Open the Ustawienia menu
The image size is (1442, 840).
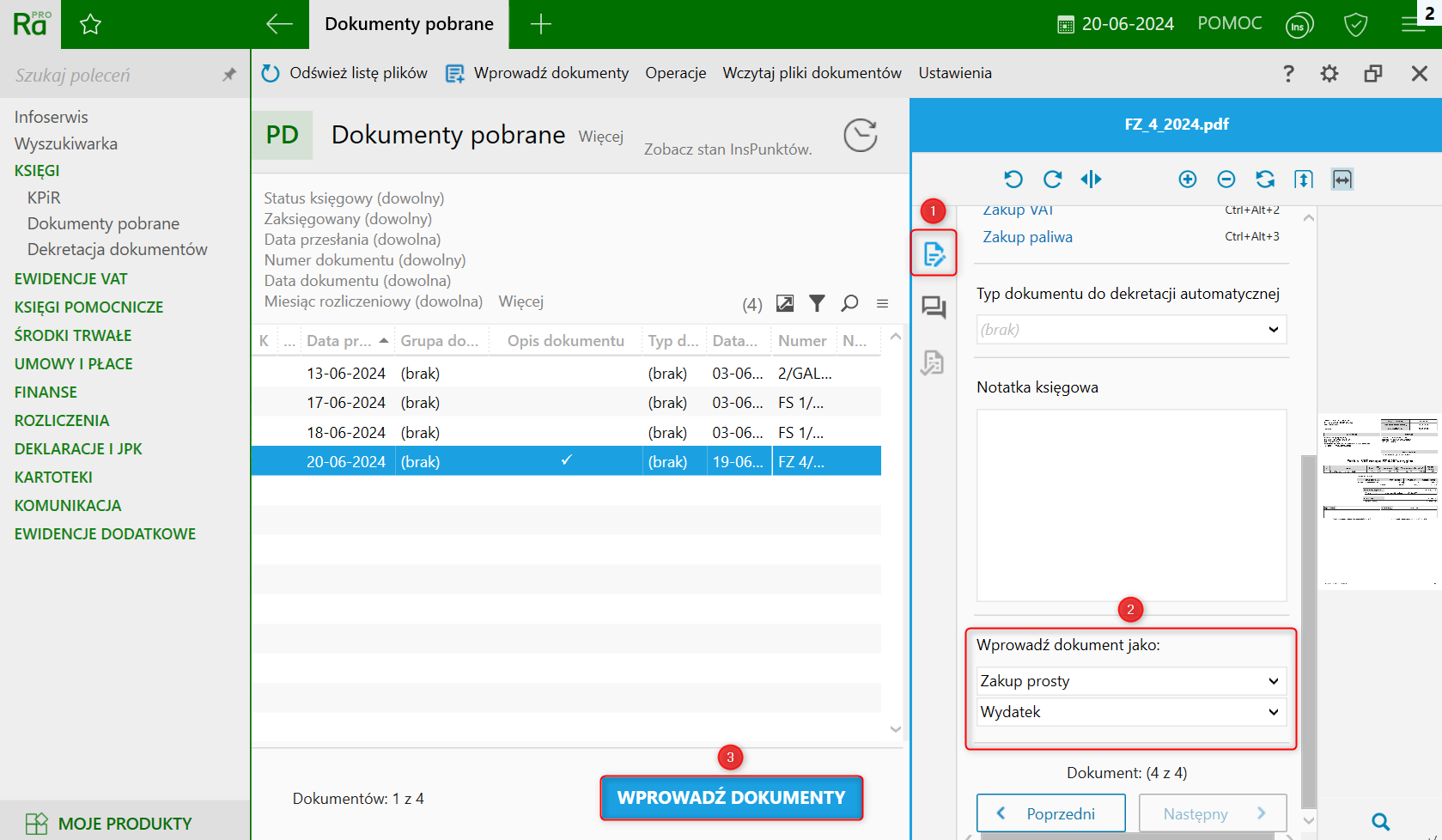pyautogui.click(x=954, y=73)
